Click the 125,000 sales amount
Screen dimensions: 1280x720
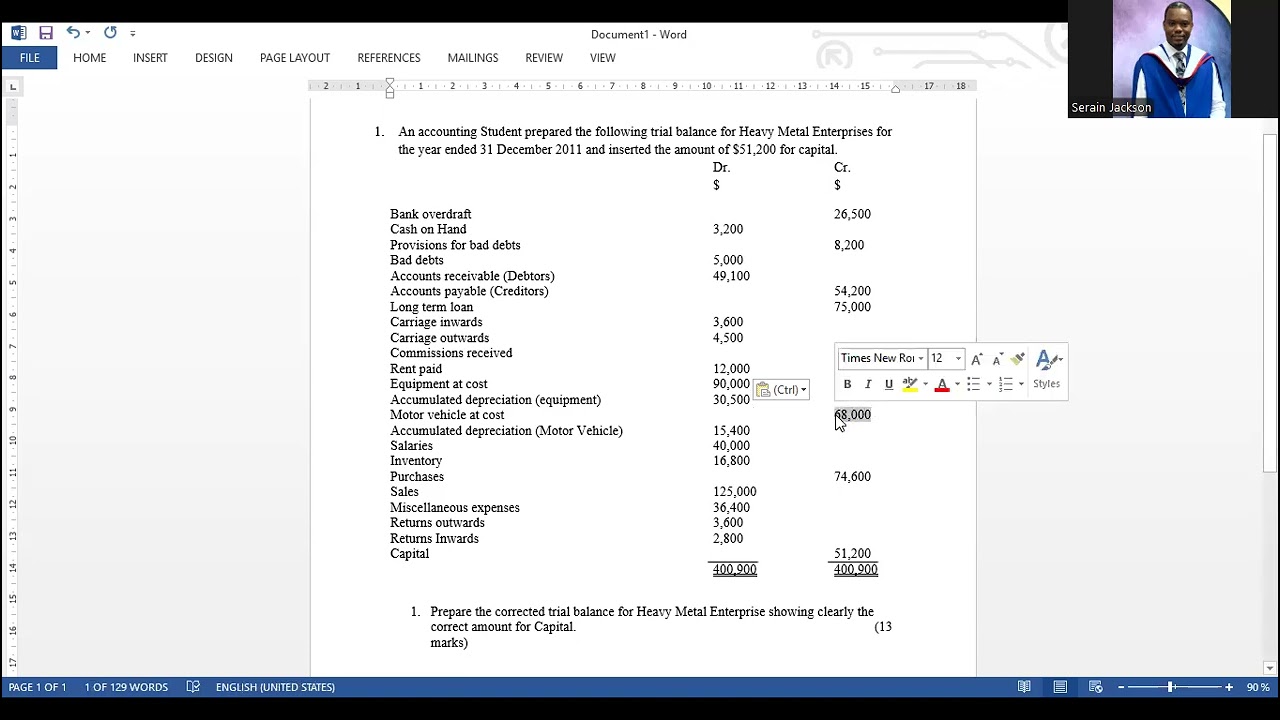734,492
